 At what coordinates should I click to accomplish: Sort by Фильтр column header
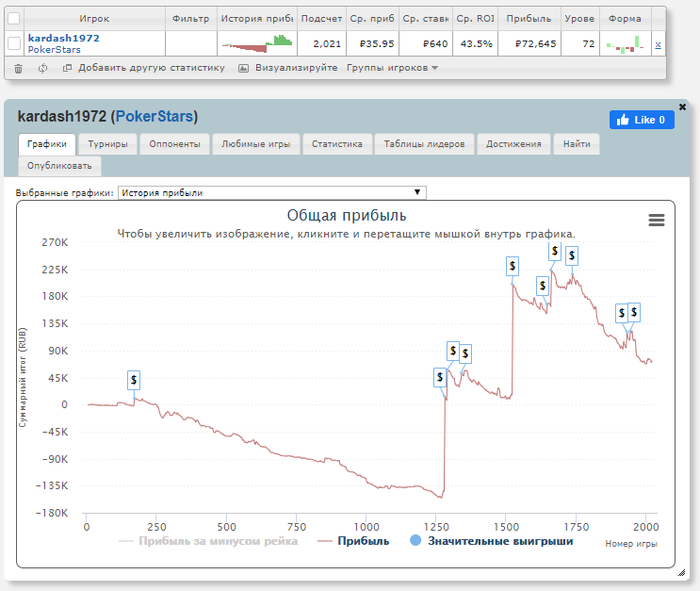(191, 19)
